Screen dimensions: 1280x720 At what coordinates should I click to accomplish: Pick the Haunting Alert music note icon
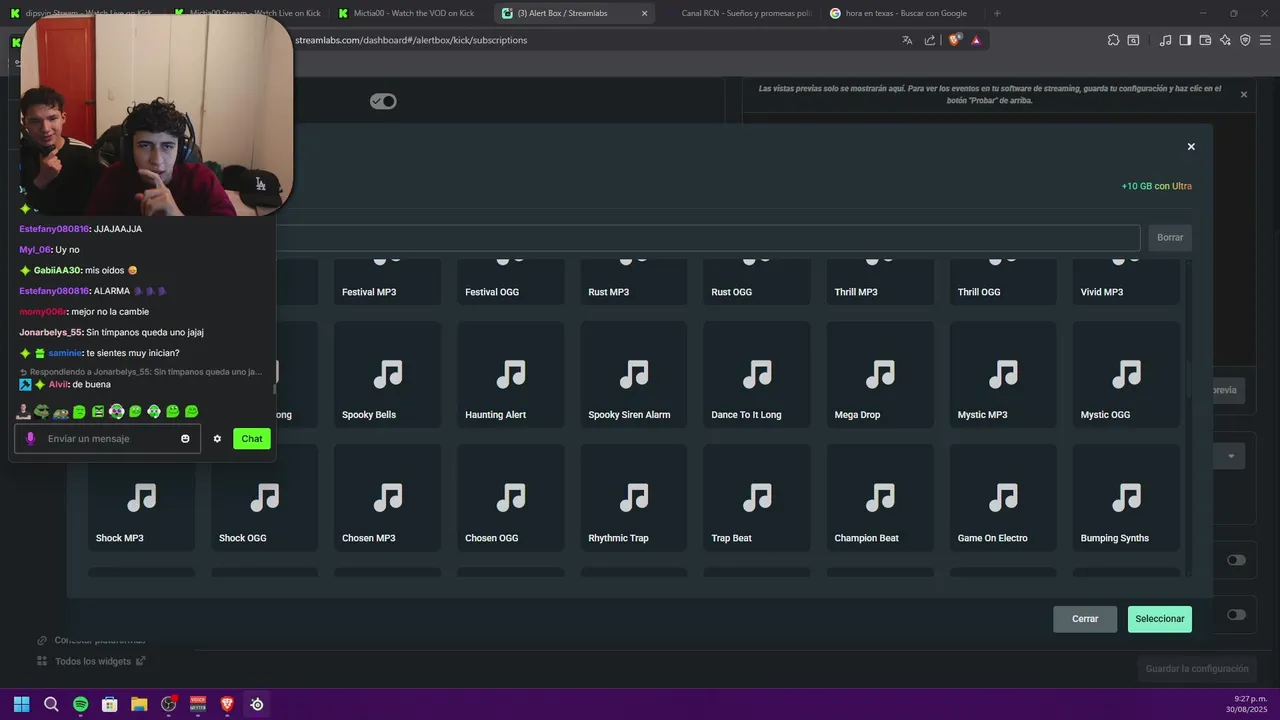click(511, 375)
